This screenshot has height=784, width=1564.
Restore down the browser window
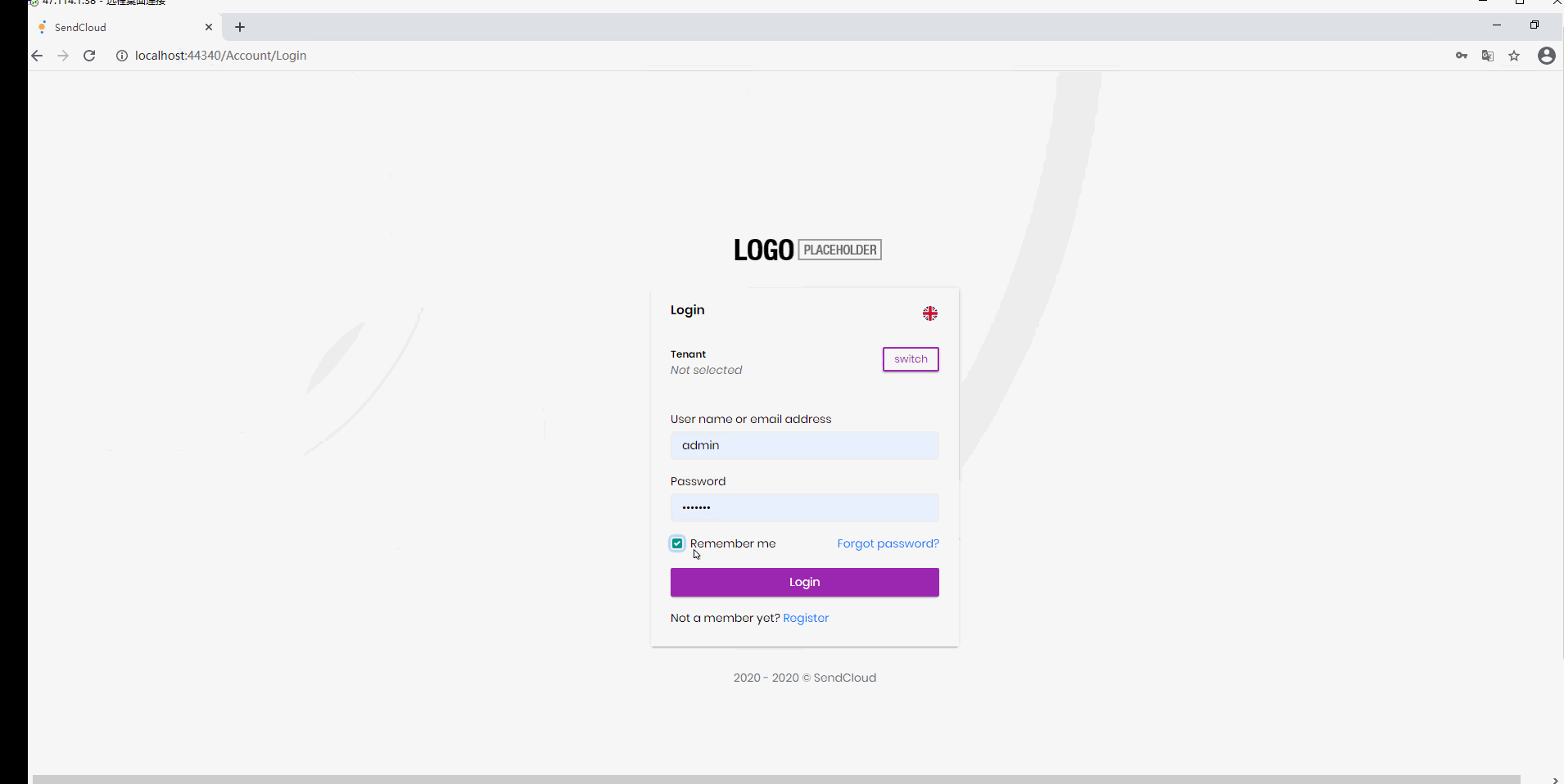pyautogui.click(x=1535, y=25)
